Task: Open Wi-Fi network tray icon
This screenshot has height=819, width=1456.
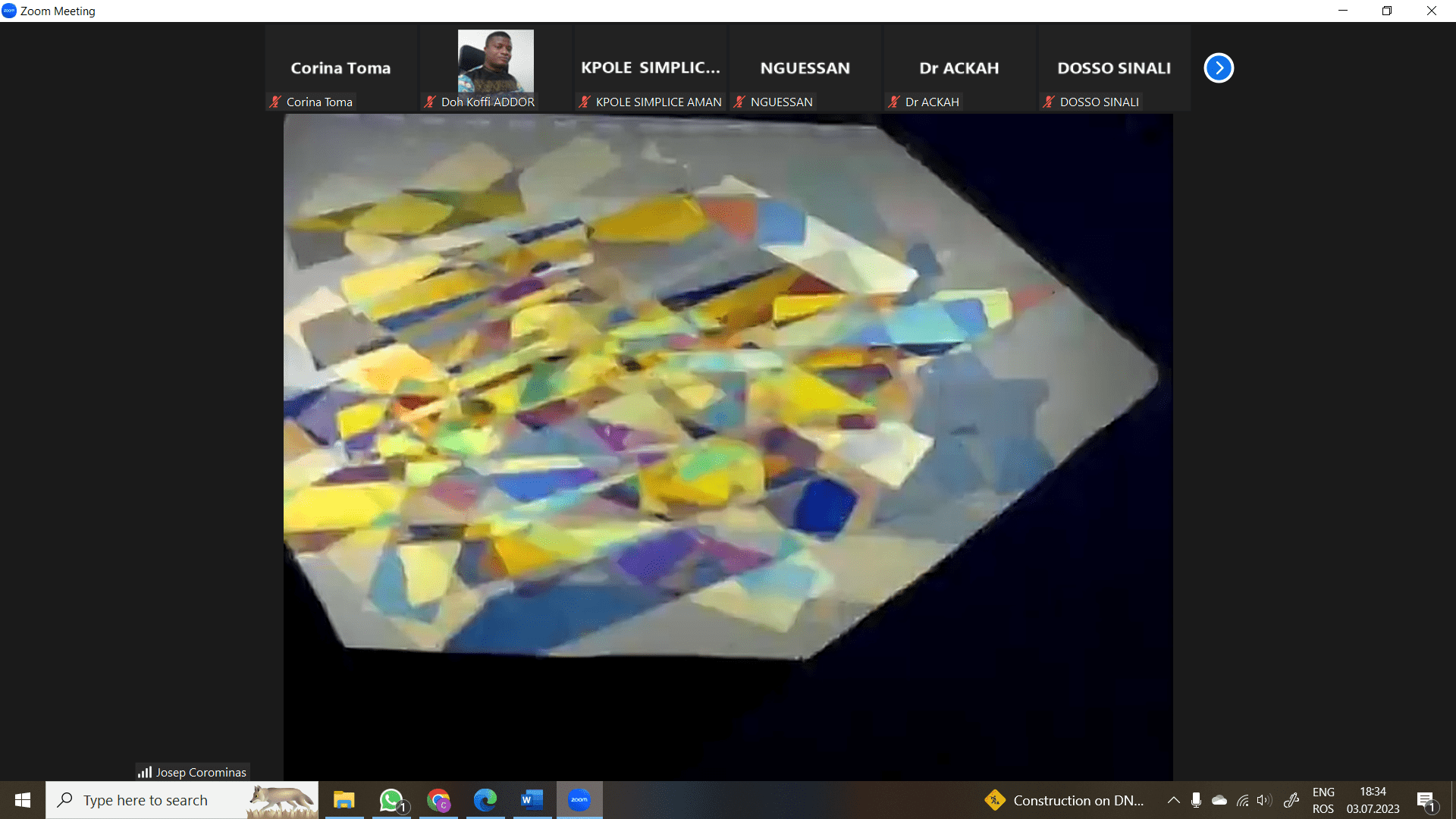Action: [x=1242, y=800]
